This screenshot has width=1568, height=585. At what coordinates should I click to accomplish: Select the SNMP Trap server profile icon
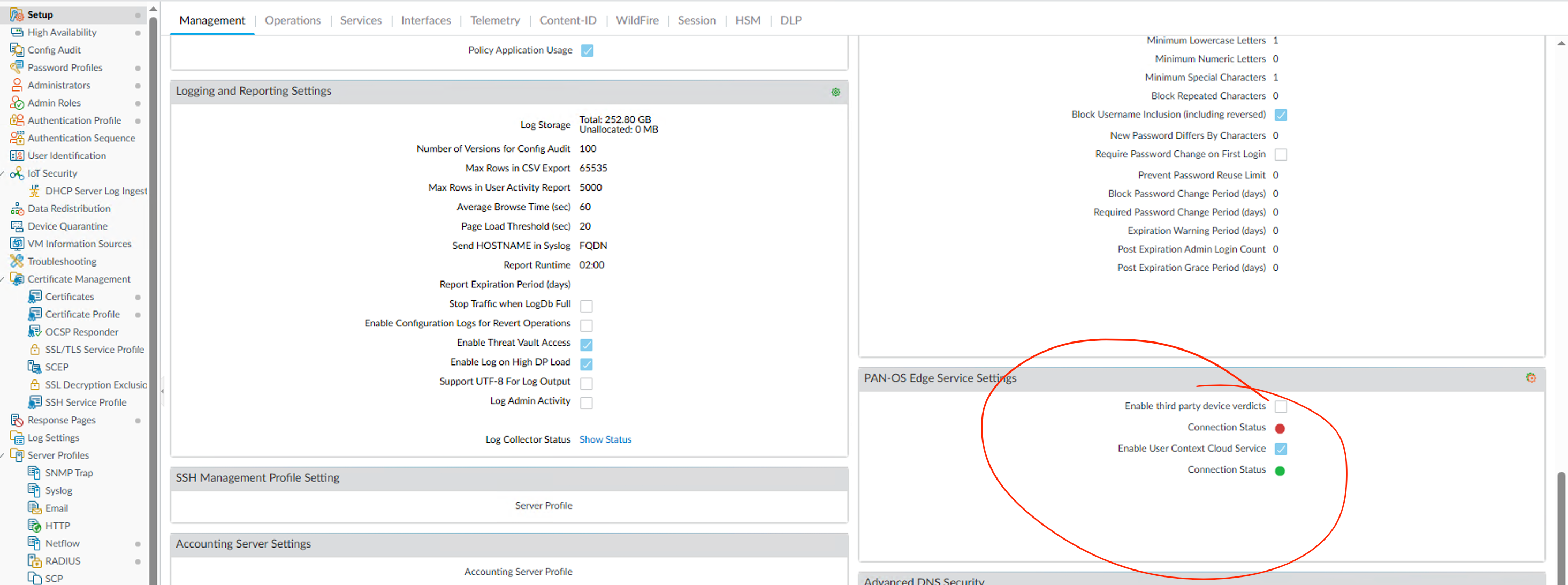34,473
